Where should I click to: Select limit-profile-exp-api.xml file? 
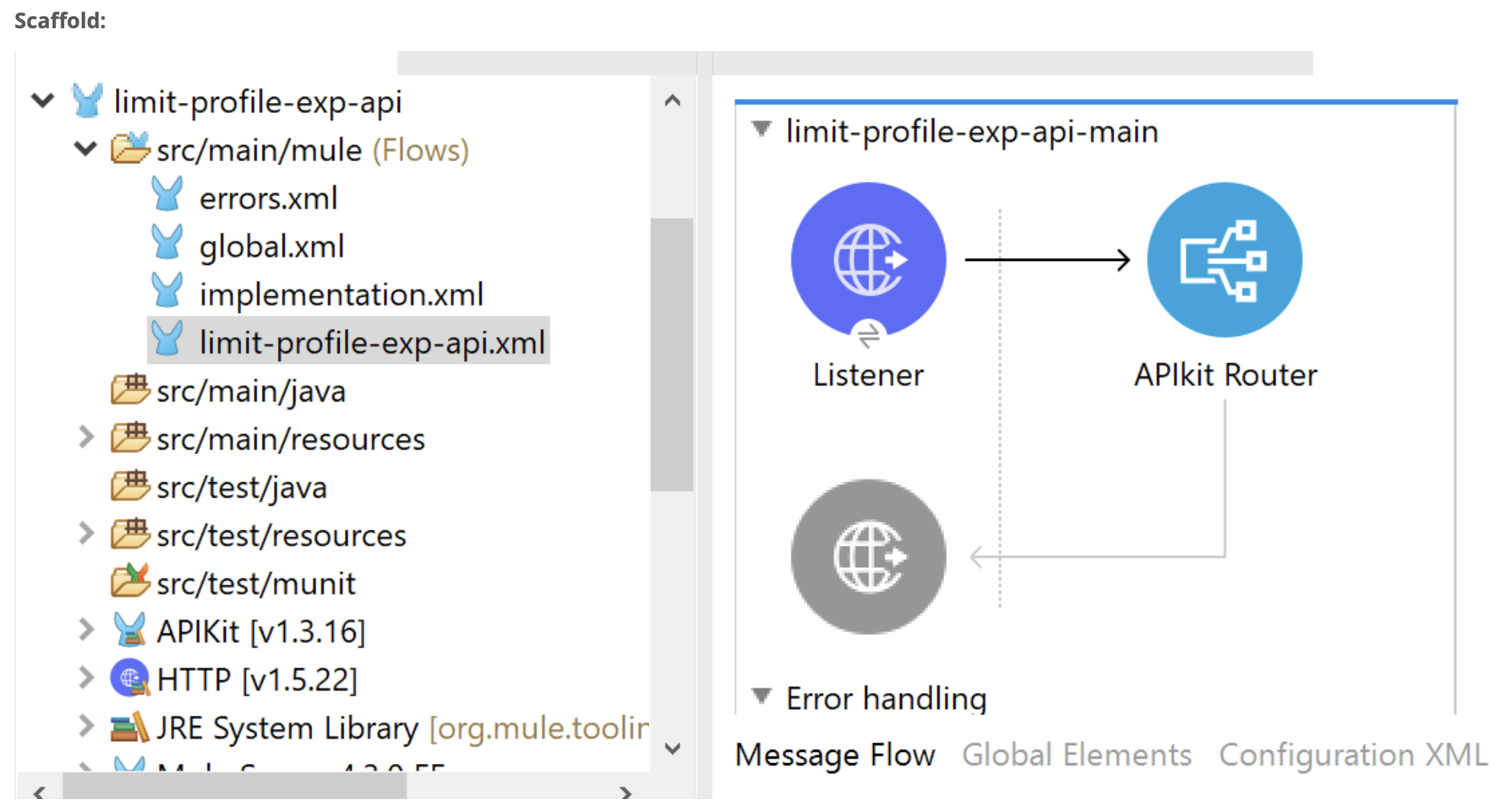point(372,343)
